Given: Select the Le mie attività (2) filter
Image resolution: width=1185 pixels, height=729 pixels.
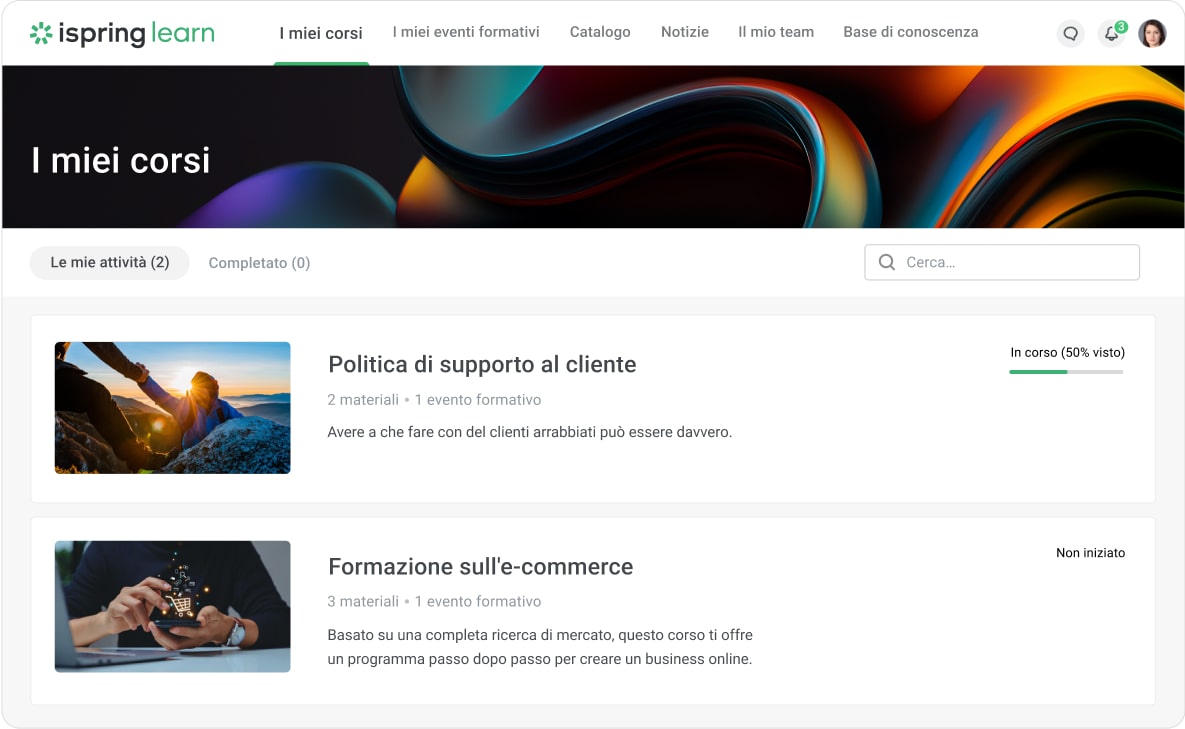Looking at the screenshot, I should point(109,262).
